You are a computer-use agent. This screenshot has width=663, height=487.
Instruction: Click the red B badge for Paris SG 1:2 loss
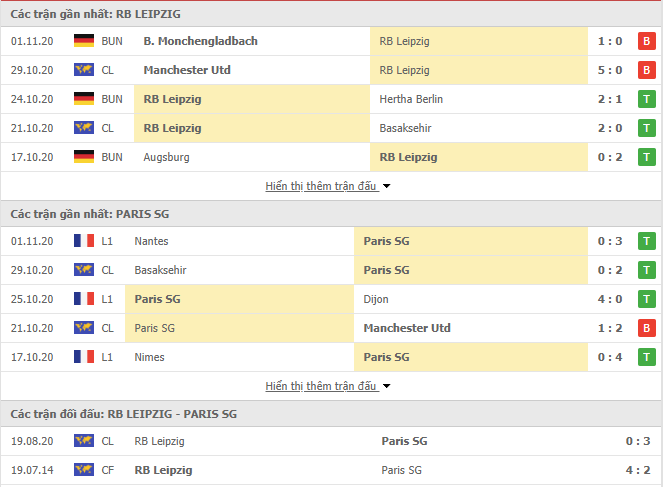tap(647, 328)
